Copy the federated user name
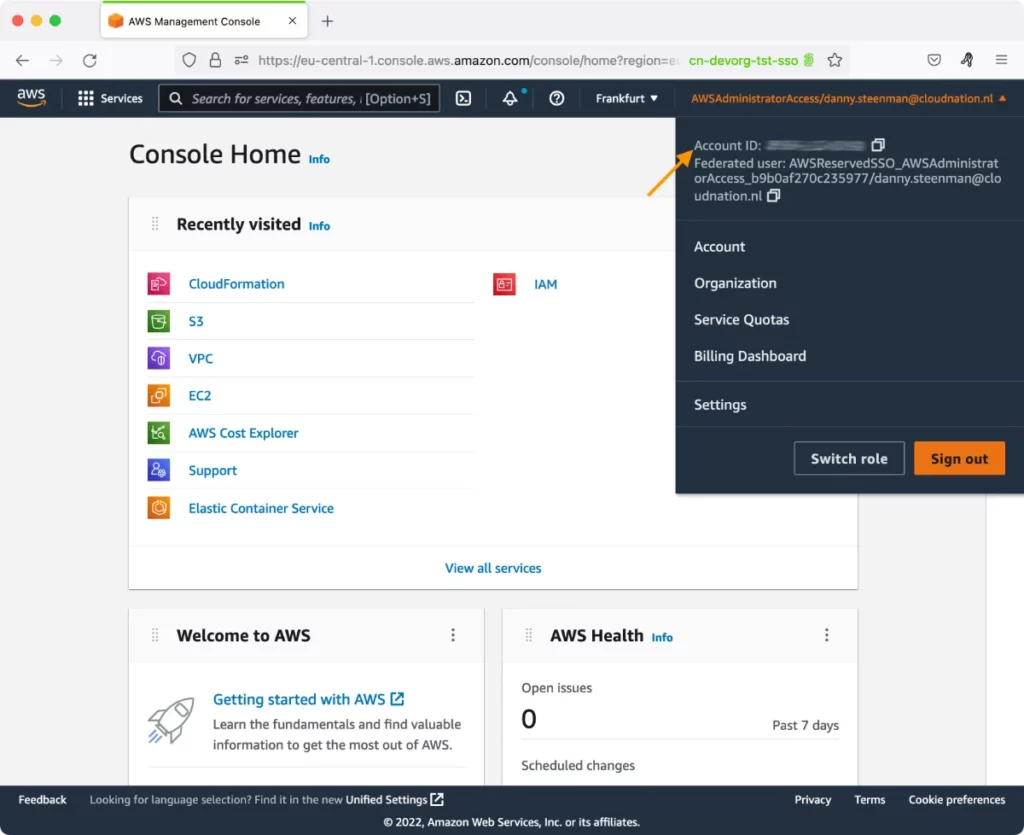The height and width of the screenshot is (835, 1024). tap(773, 196)
